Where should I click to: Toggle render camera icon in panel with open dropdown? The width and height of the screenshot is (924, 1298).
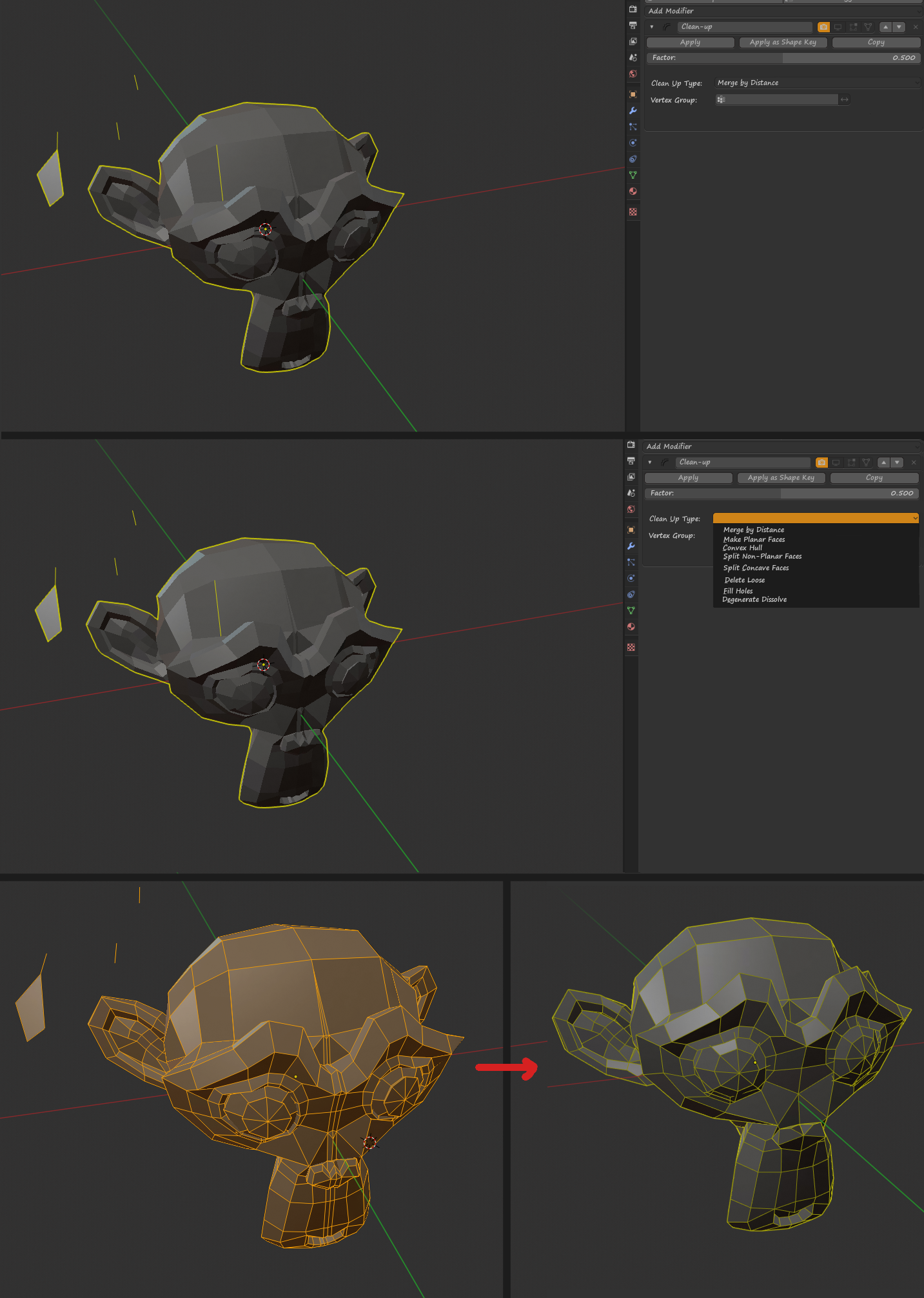pos(821,462)
